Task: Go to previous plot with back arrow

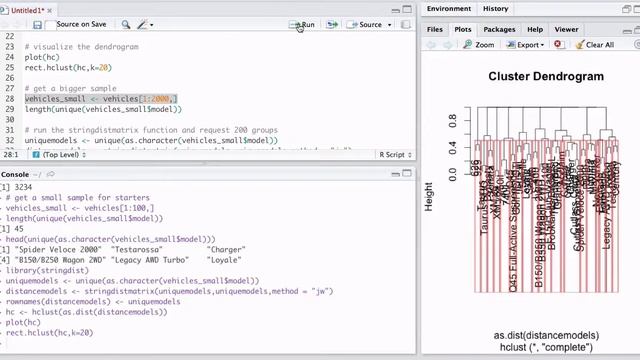Action: 431,45
